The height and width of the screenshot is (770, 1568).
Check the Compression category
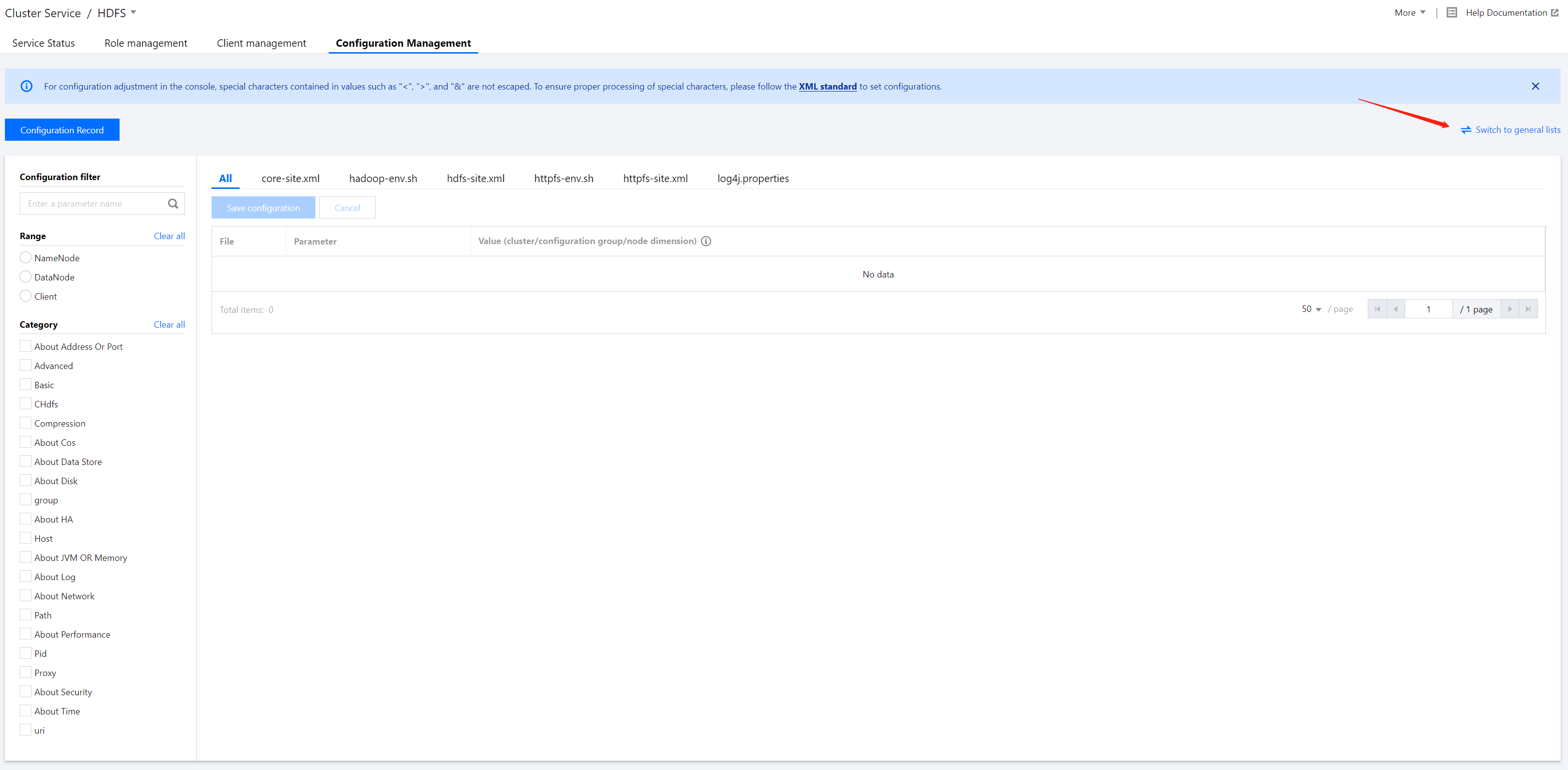(x=26, y=423)
